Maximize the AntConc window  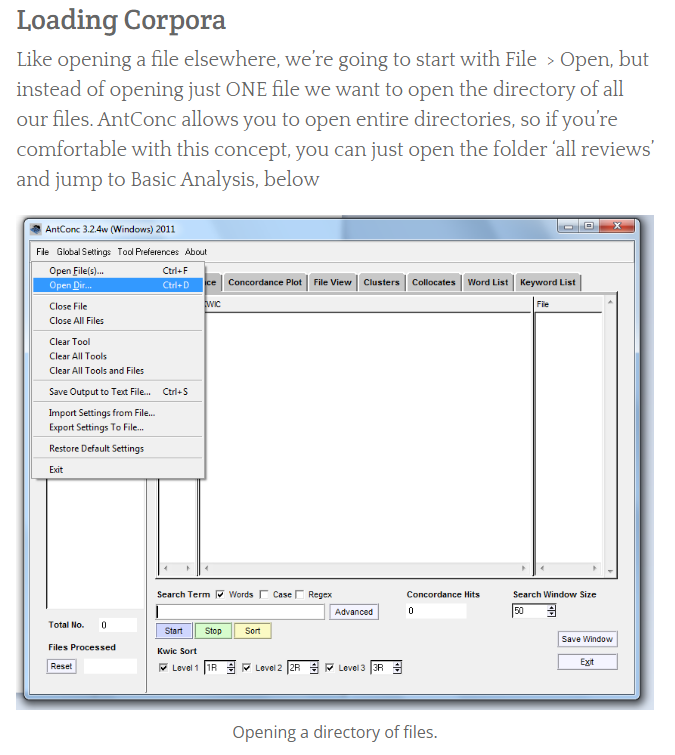click(x=589, y=226)
